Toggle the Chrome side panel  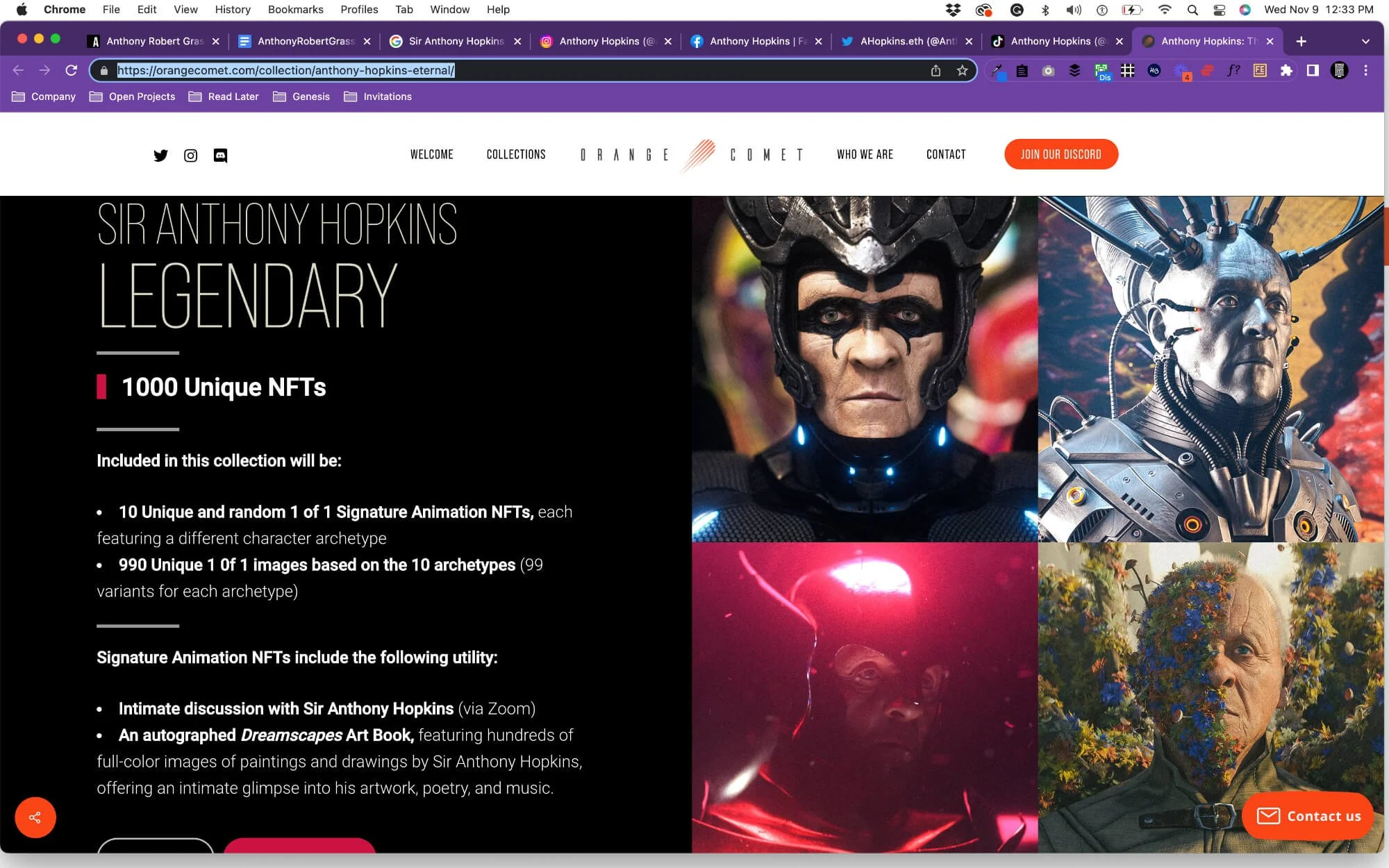pyautogui.click(x=1313, y=70)
